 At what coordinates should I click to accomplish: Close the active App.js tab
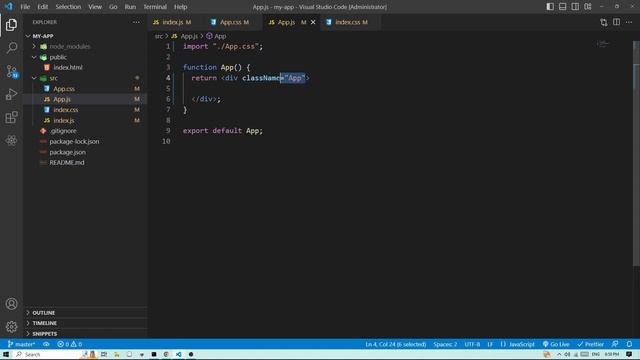313,22
